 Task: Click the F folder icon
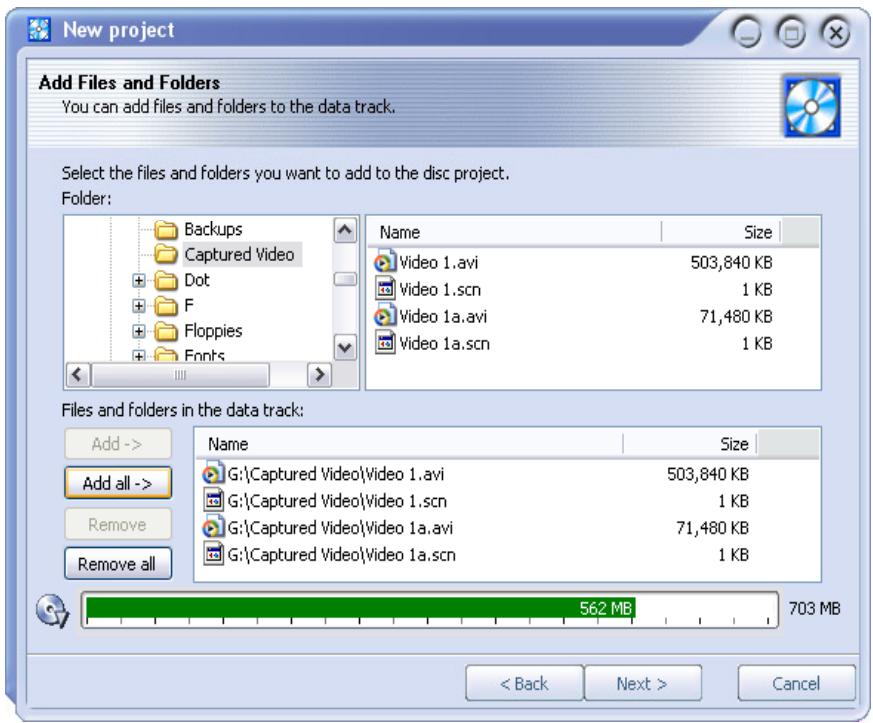pos(165,306)
